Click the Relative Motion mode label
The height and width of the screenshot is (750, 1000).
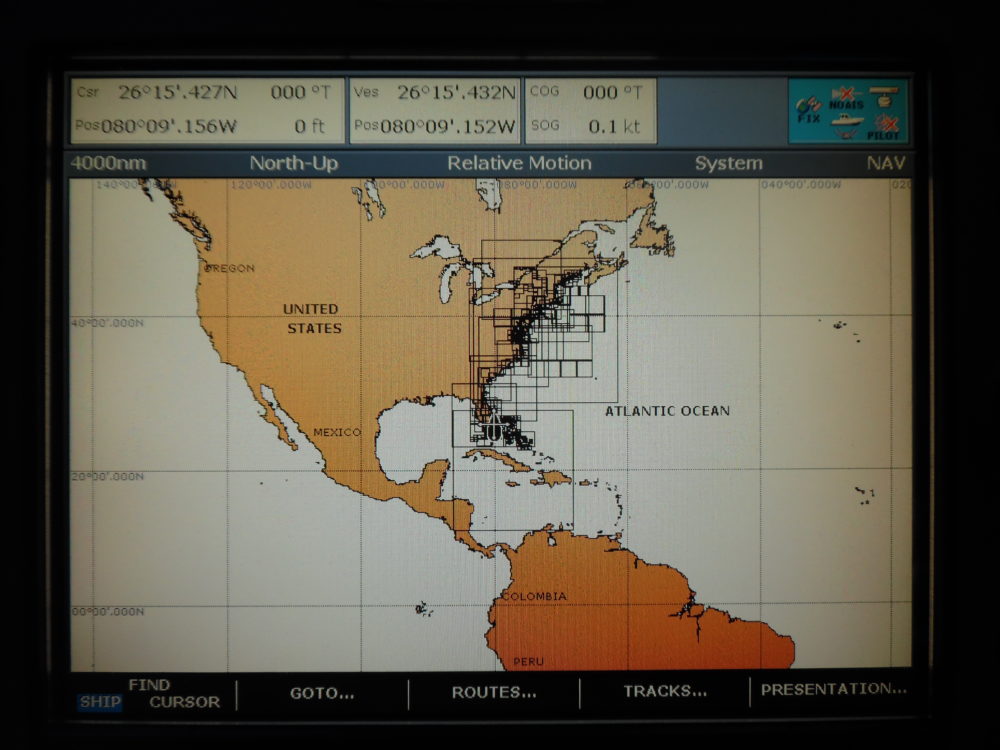pos(519,163)
